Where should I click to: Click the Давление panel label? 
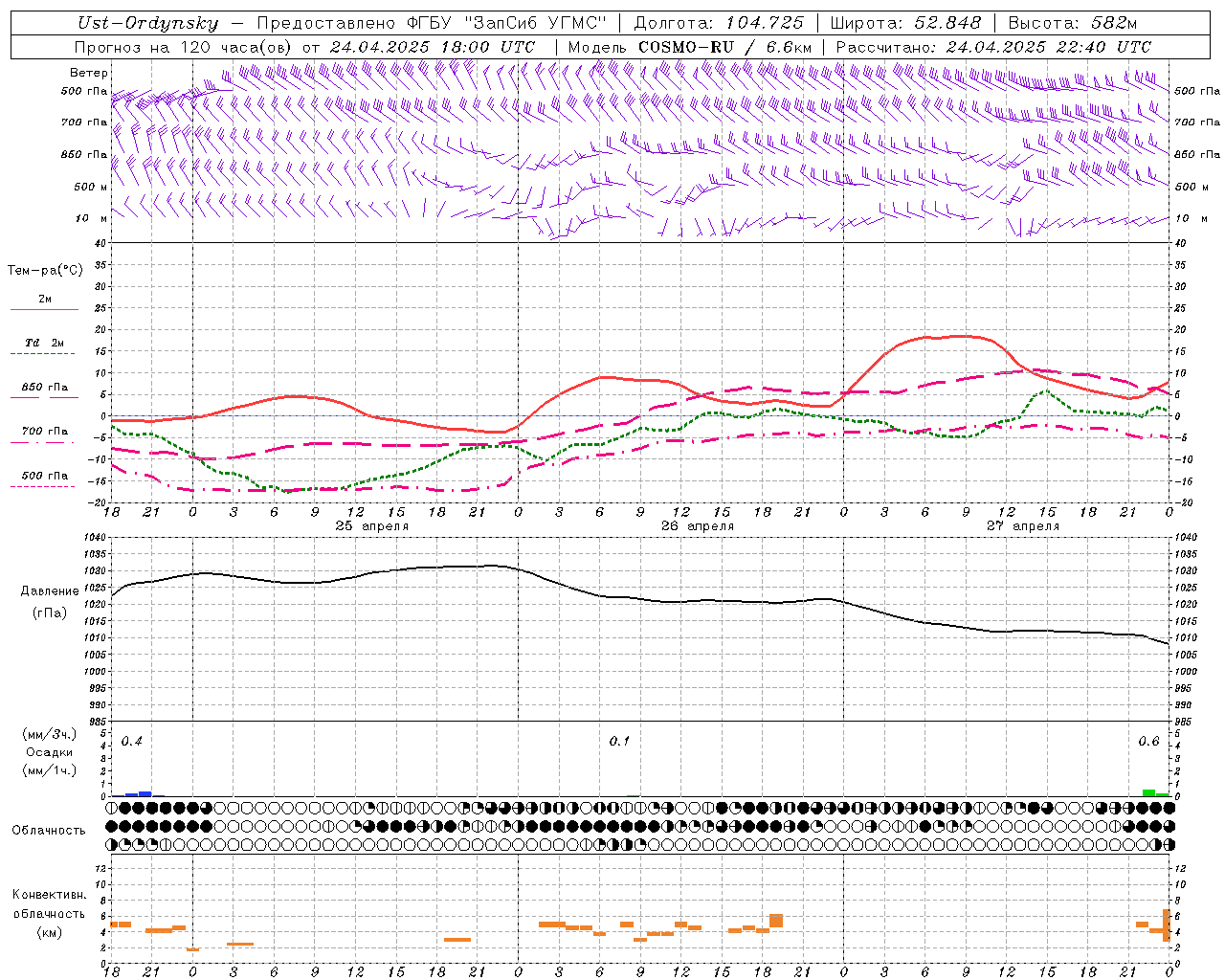coord(50,590)
